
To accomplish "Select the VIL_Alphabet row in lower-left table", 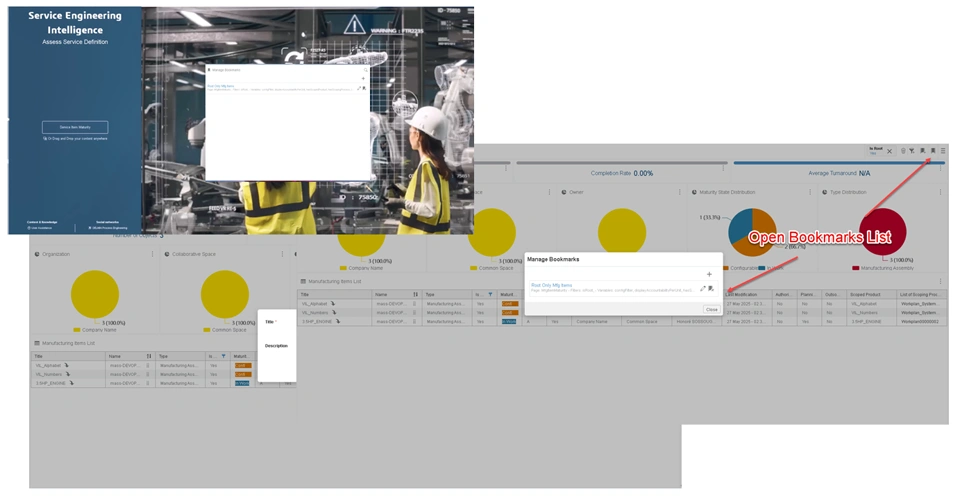I will [50, 366].
